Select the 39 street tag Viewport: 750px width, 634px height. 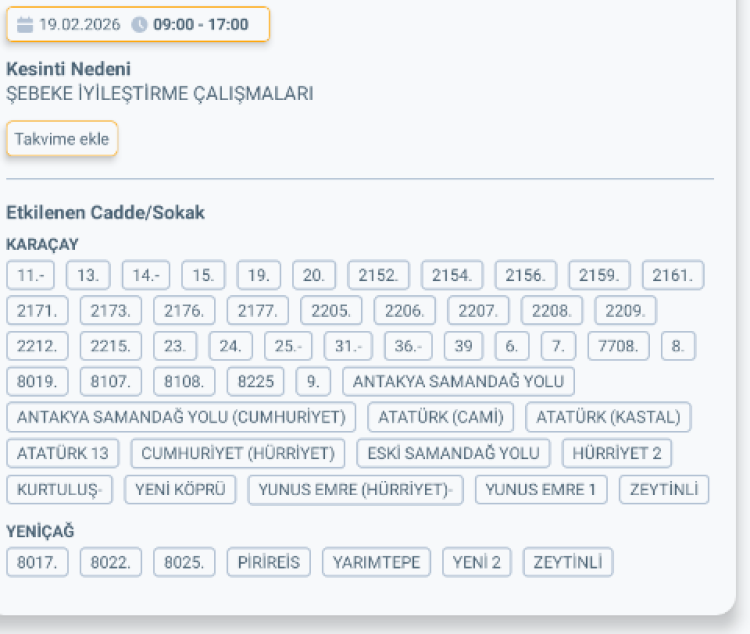pyautogui.click(x=463, y=346)
